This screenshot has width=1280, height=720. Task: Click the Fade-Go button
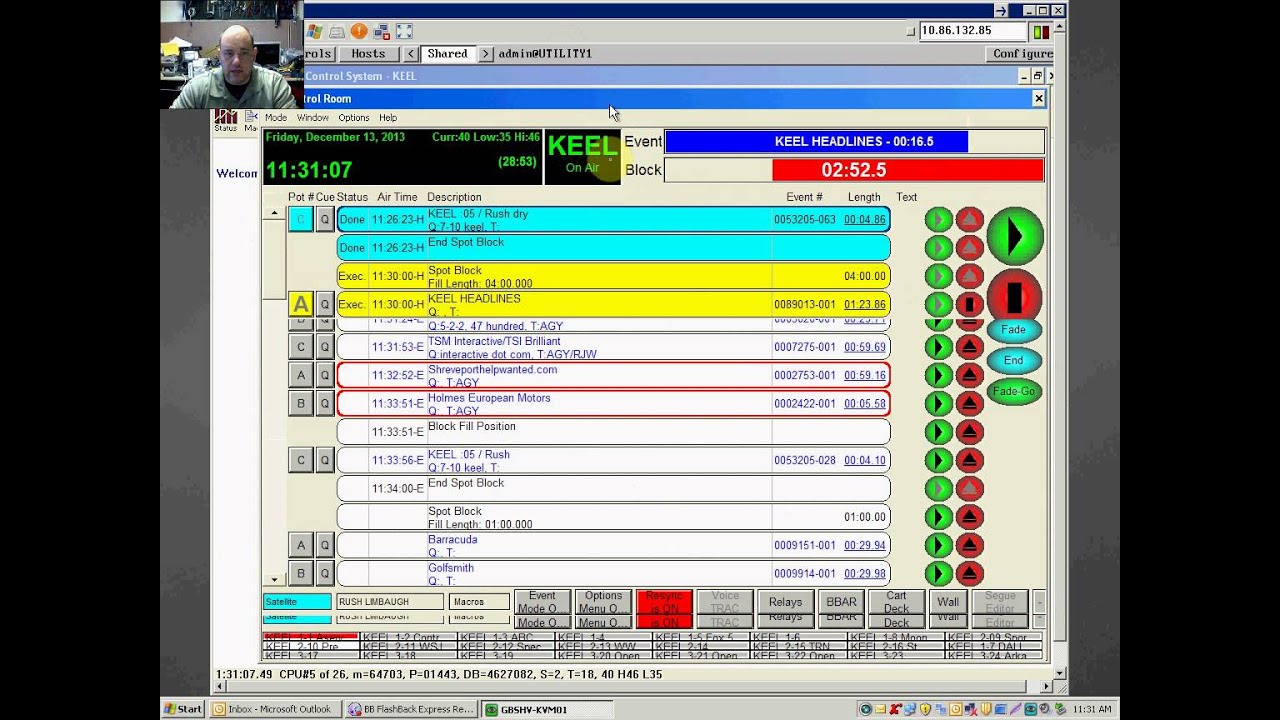point(1014,392)
